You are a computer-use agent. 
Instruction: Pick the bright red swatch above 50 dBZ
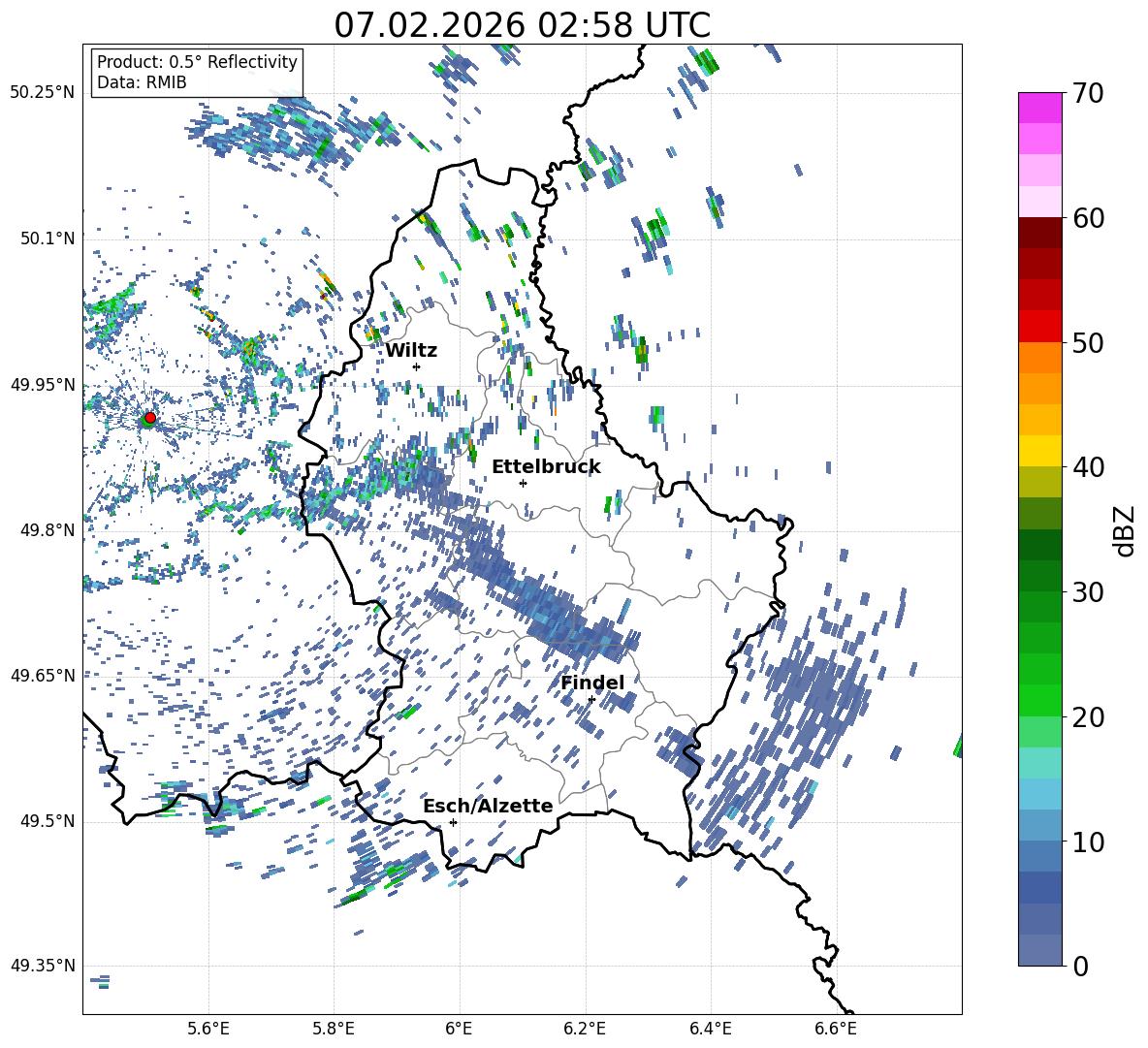[1040, 326]
